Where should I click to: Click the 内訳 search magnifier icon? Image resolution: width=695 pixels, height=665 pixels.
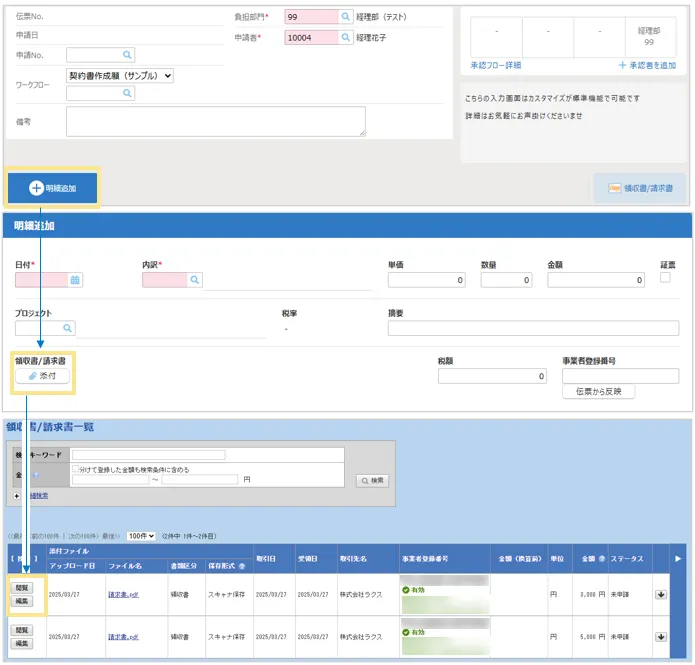pyautogui.click(x=195, y=280)
